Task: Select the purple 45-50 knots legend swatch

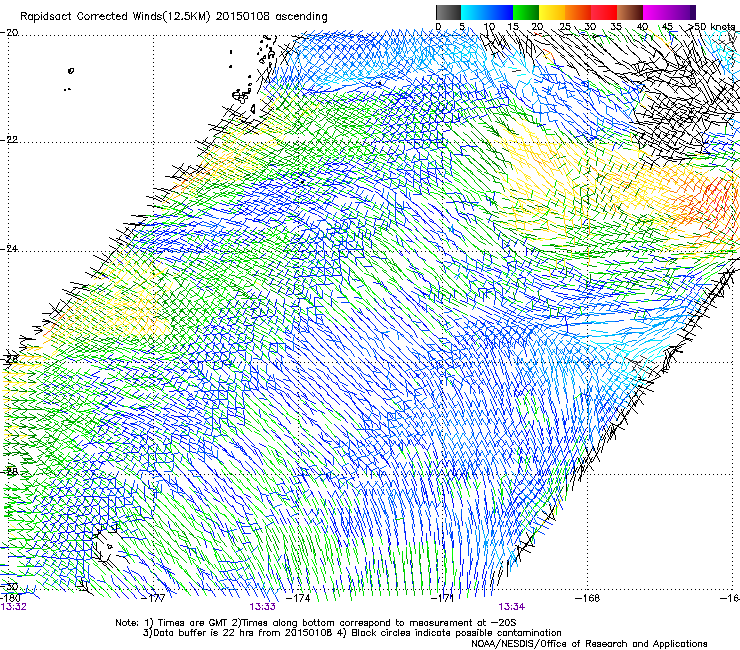Action: pos(682,12)
